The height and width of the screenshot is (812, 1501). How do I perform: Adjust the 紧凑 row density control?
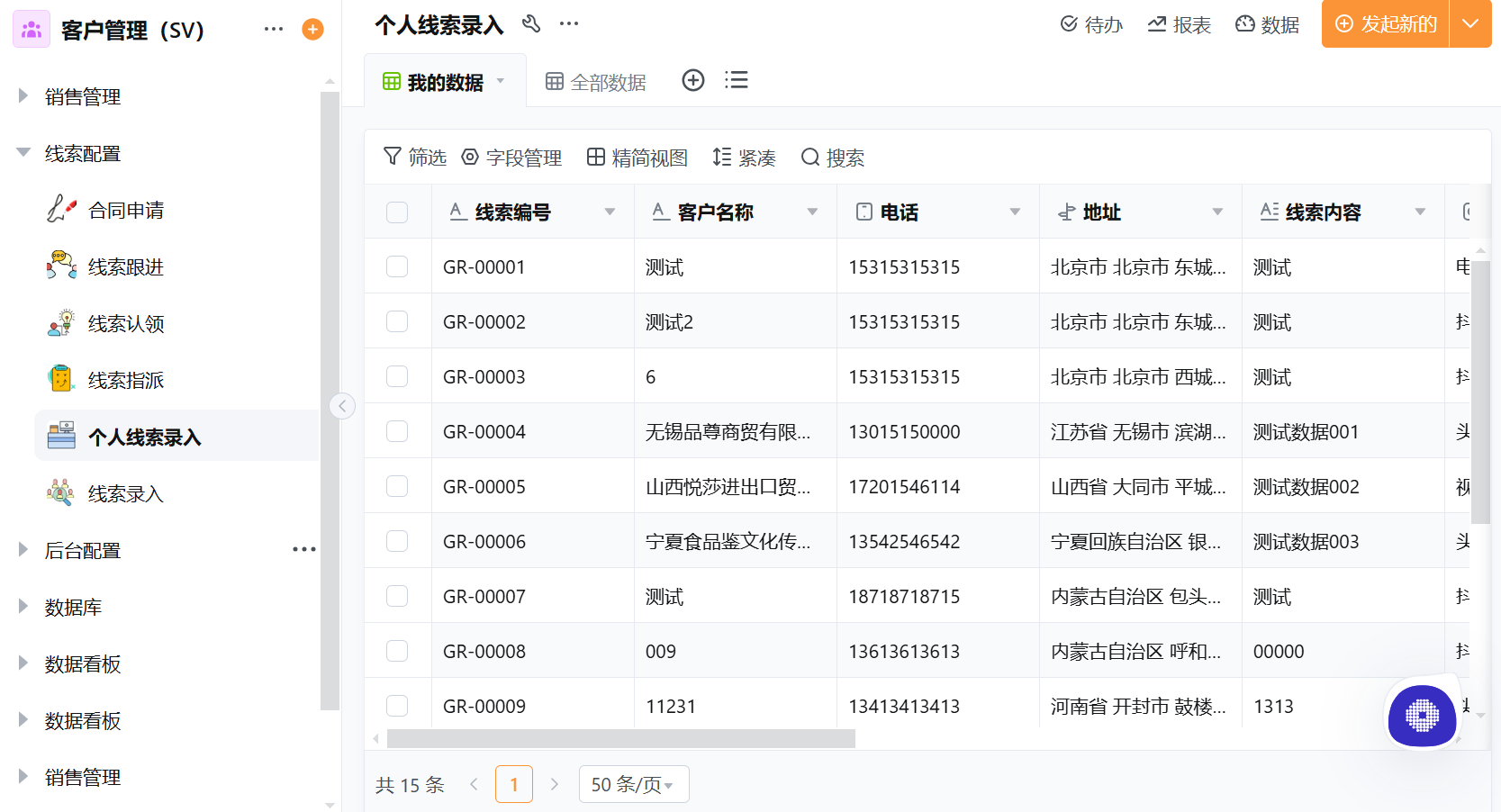[743, 157]
